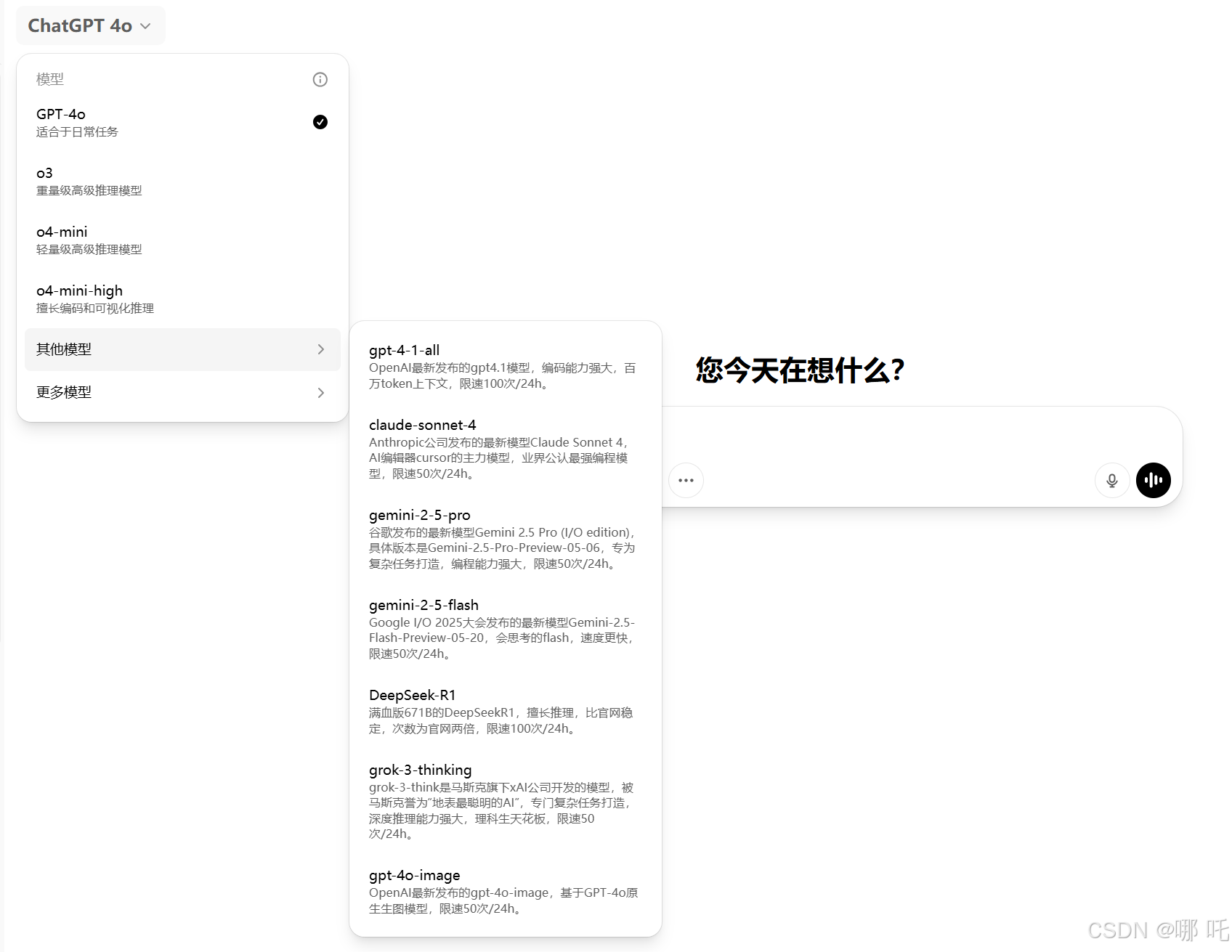Choose the grok-3-thinking model

point(505,802)
